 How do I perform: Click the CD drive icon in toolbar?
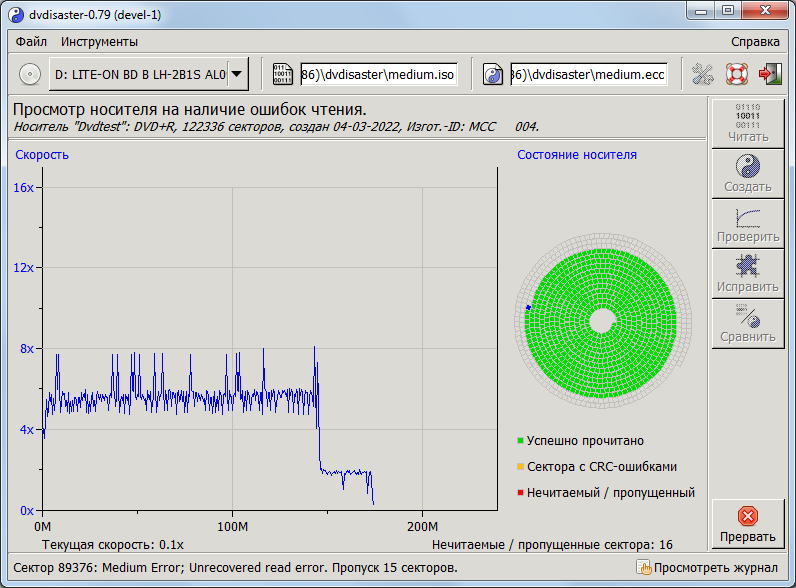tap(30, 74)
